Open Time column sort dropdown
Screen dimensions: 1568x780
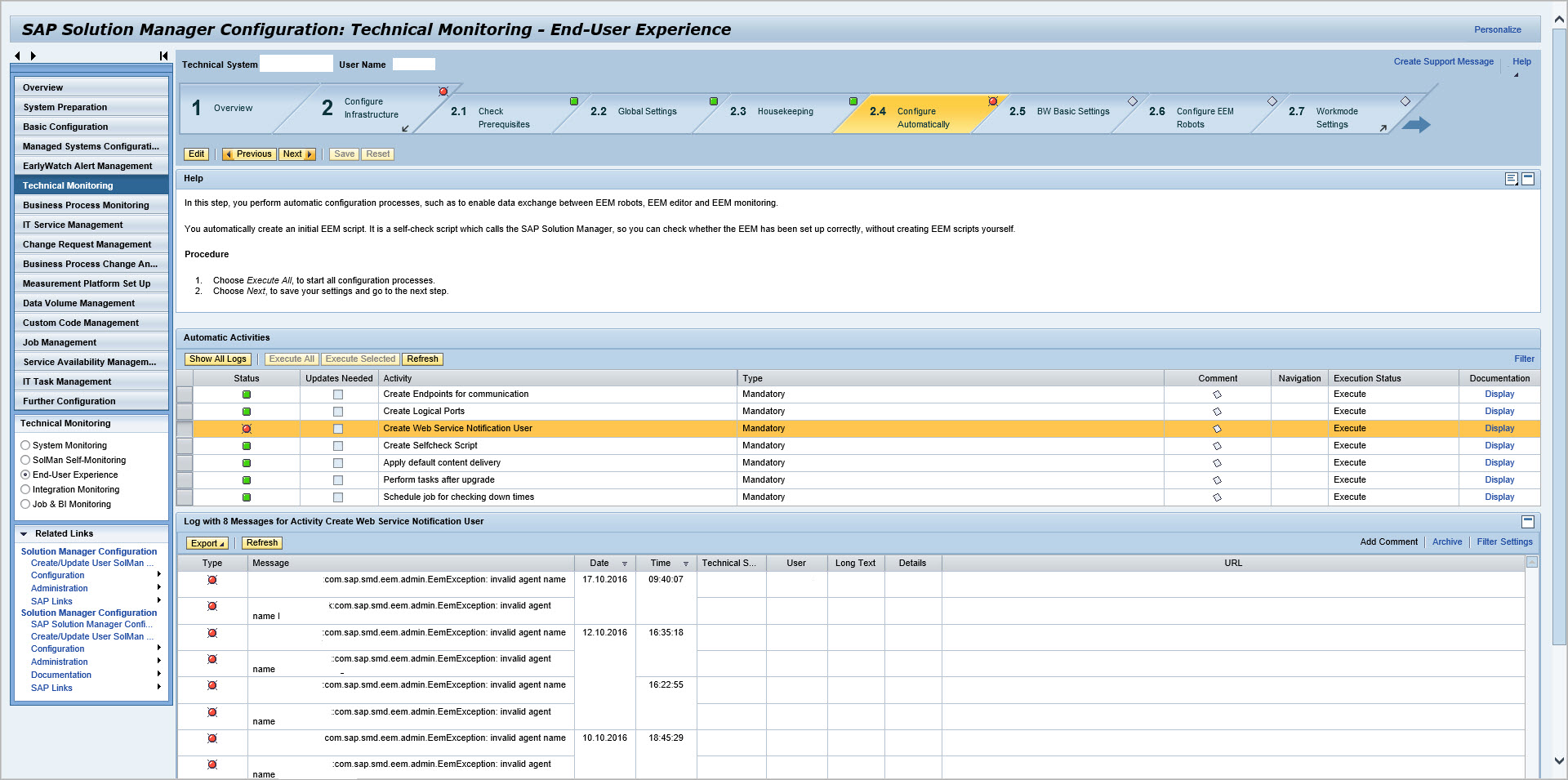point(686,564)
